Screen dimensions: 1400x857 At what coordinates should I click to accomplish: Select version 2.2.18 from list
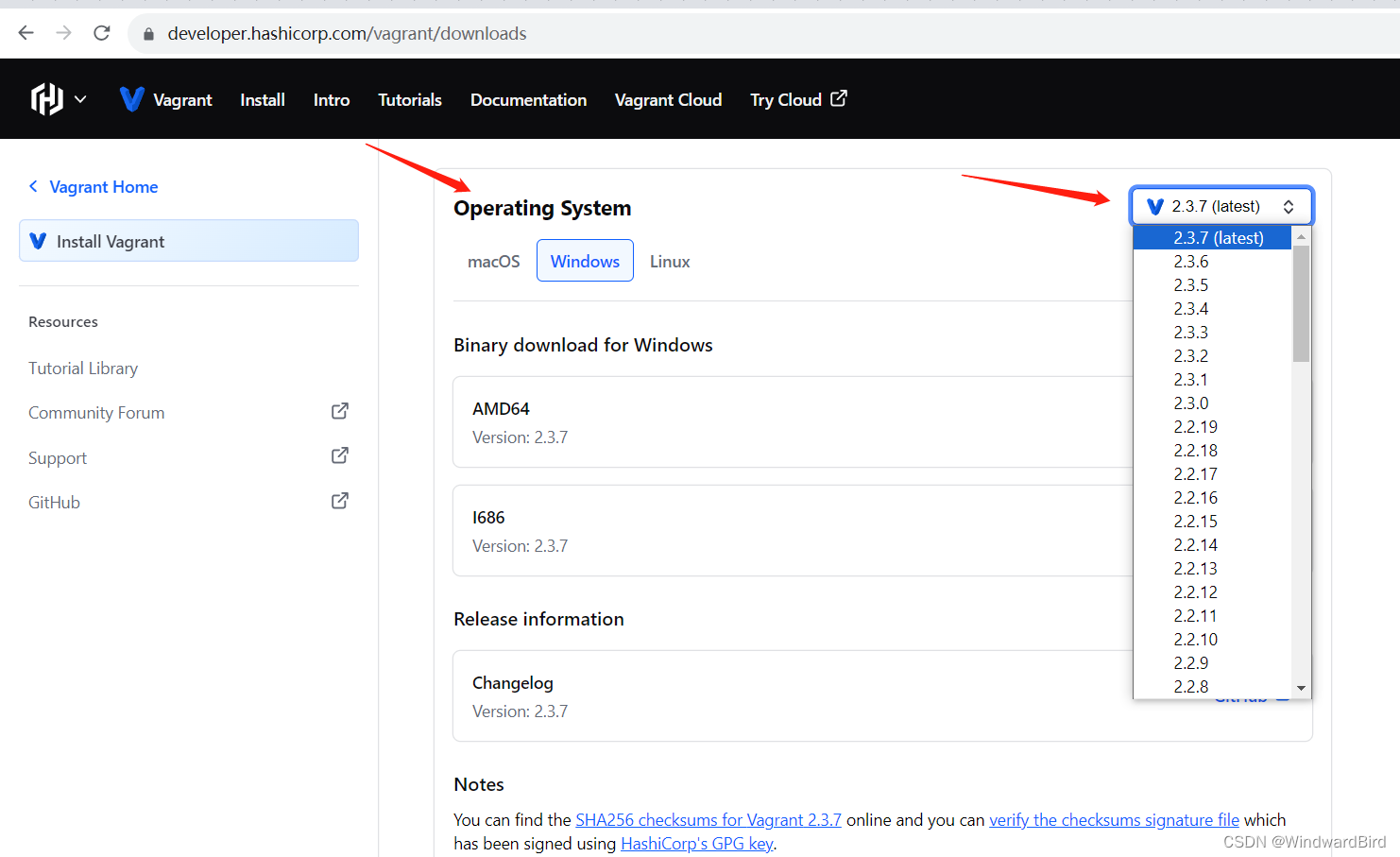pos(1212,451)
